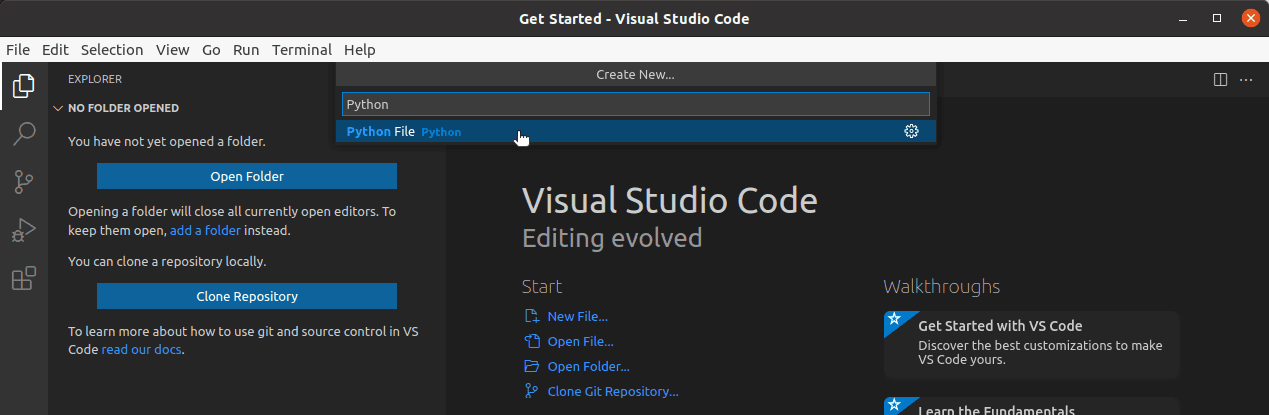Open the Selection menu
This screenshot has height=415, width=1269.
click(x=112, y=50)
